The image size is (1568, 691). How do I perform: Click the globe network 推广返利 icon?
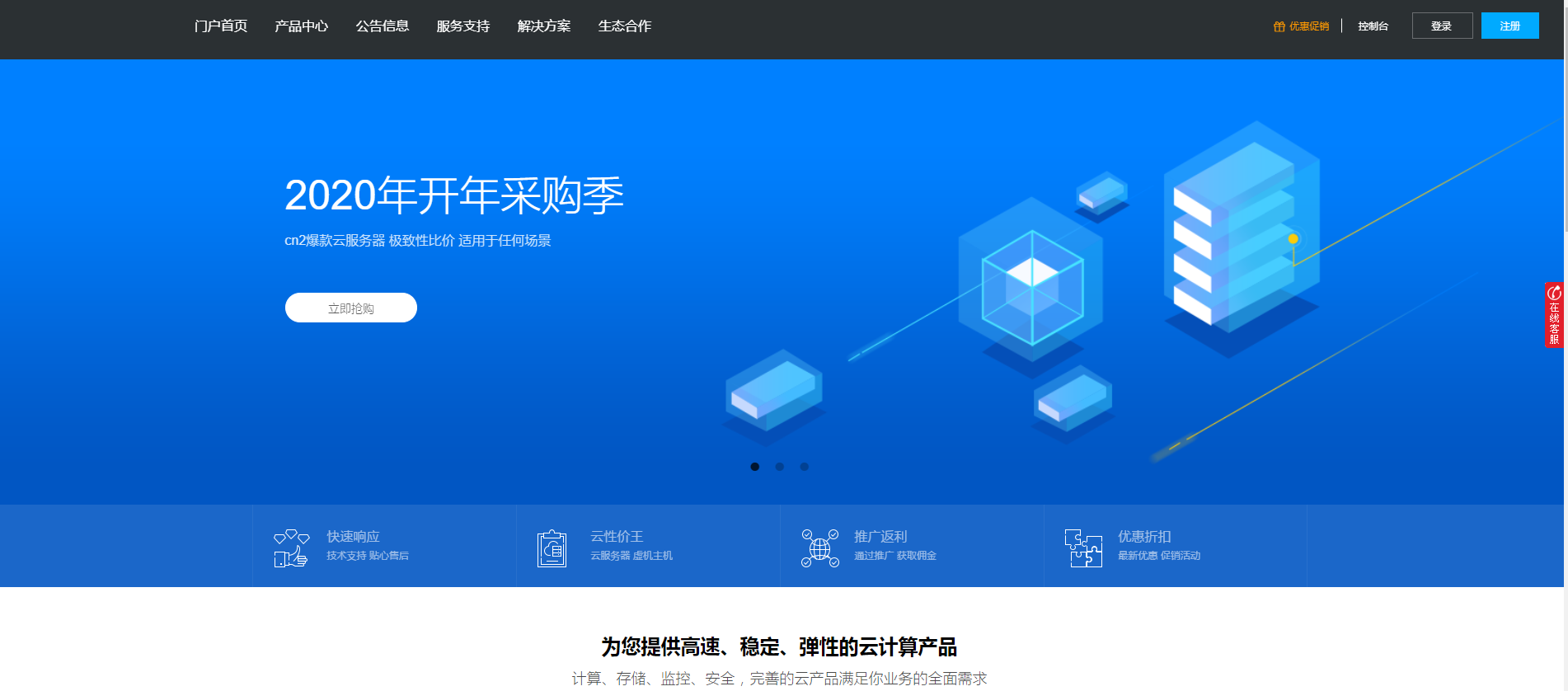pyautogui.click(x=819, y=548)
